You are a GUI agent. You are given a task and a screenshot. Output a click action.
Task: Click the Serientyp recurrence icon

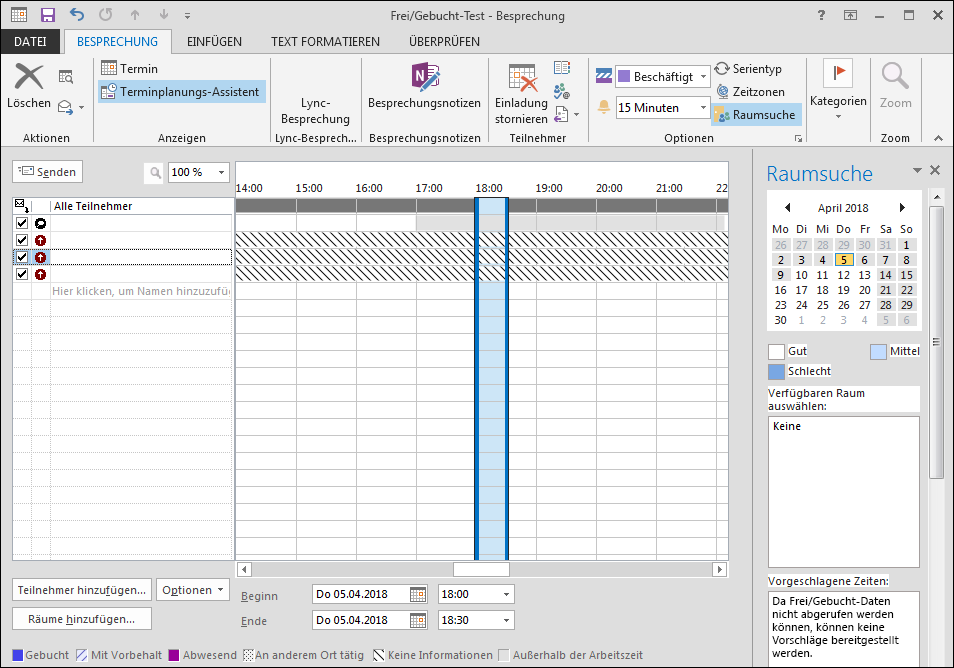click(x=722, y=68)
